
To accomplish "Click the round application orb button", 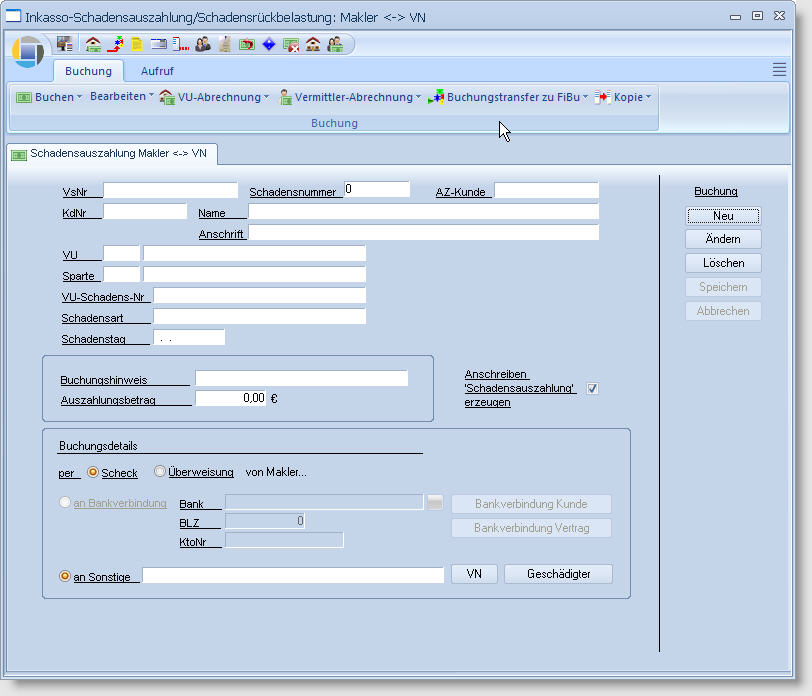I will point(28,51).
